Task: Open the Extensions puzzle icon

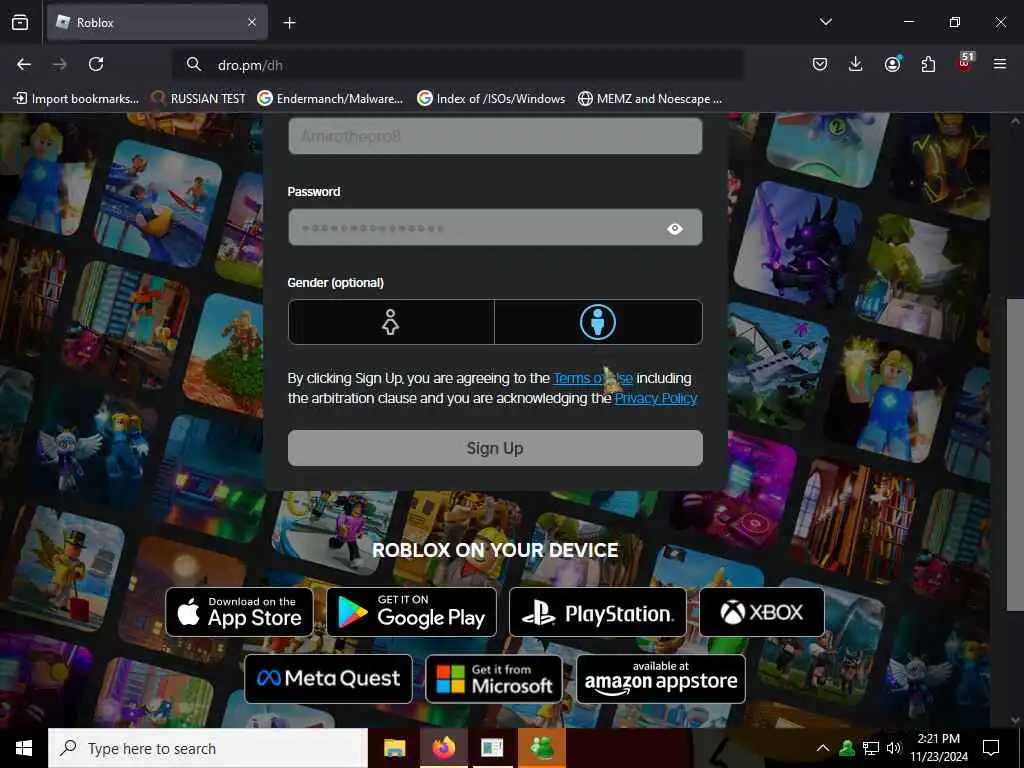Action: coord(928,64)
